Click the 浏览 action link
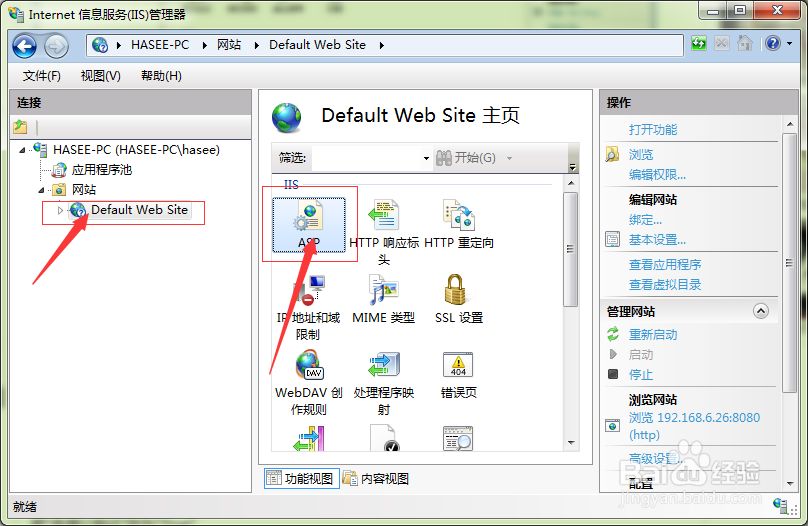The height and width of the screenshot is (526, 808). pos(641,155)
